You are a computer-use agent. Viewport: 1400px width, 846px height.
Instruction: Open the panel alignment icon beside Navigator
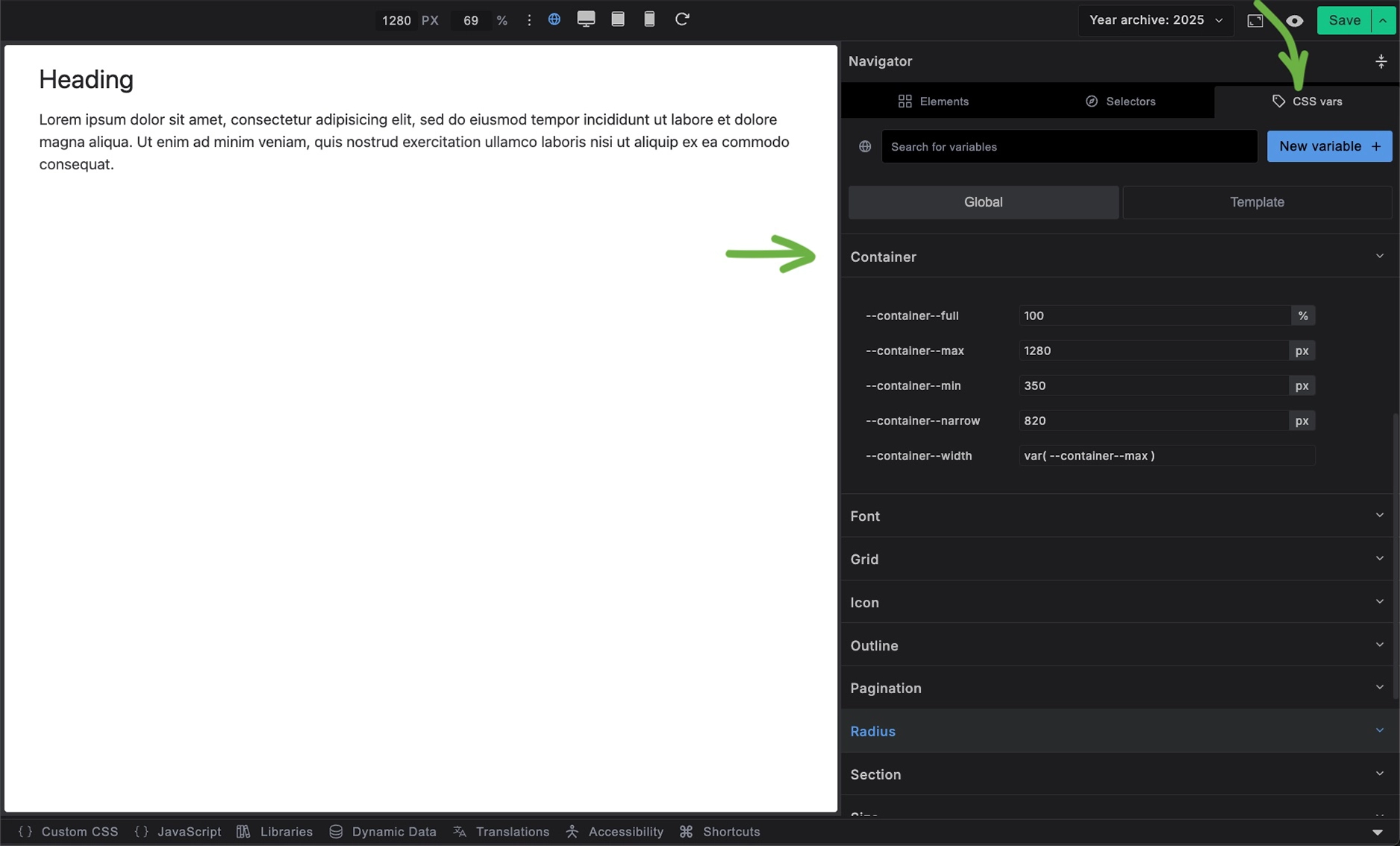(x=1381, y=61)
